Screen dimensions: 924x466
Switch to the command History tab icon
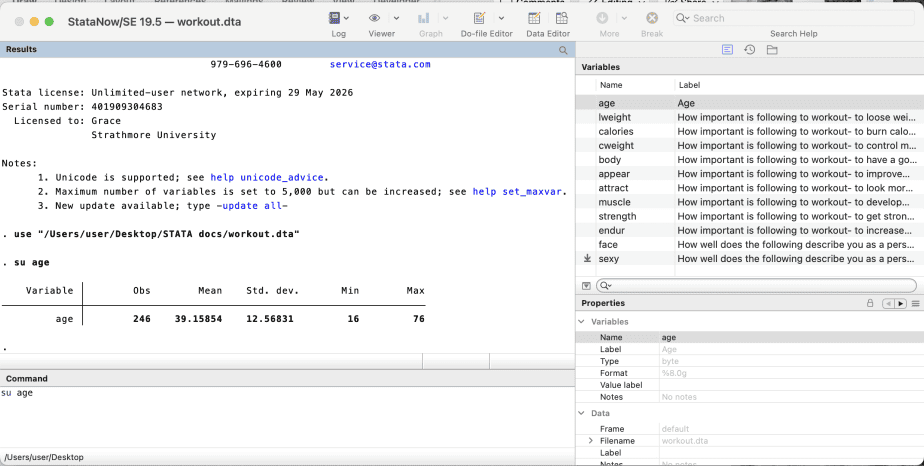click(750, 50)
